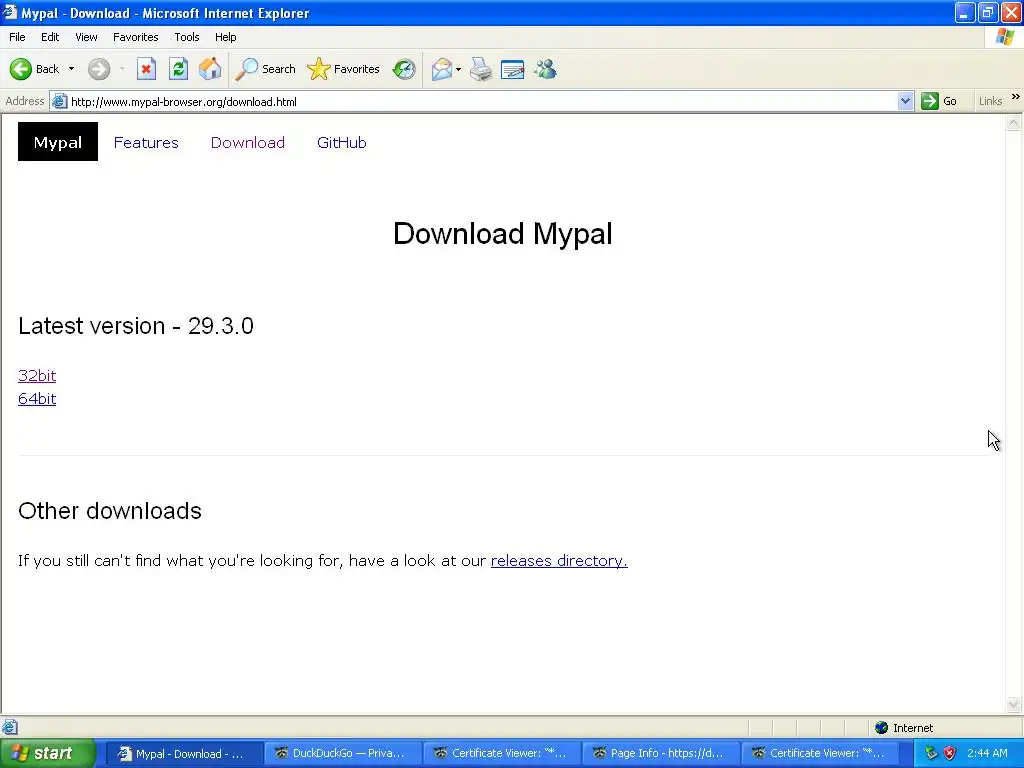Open the View menu
The width and height of the screenshot is (1024, 768).
(x=86, y=37)
